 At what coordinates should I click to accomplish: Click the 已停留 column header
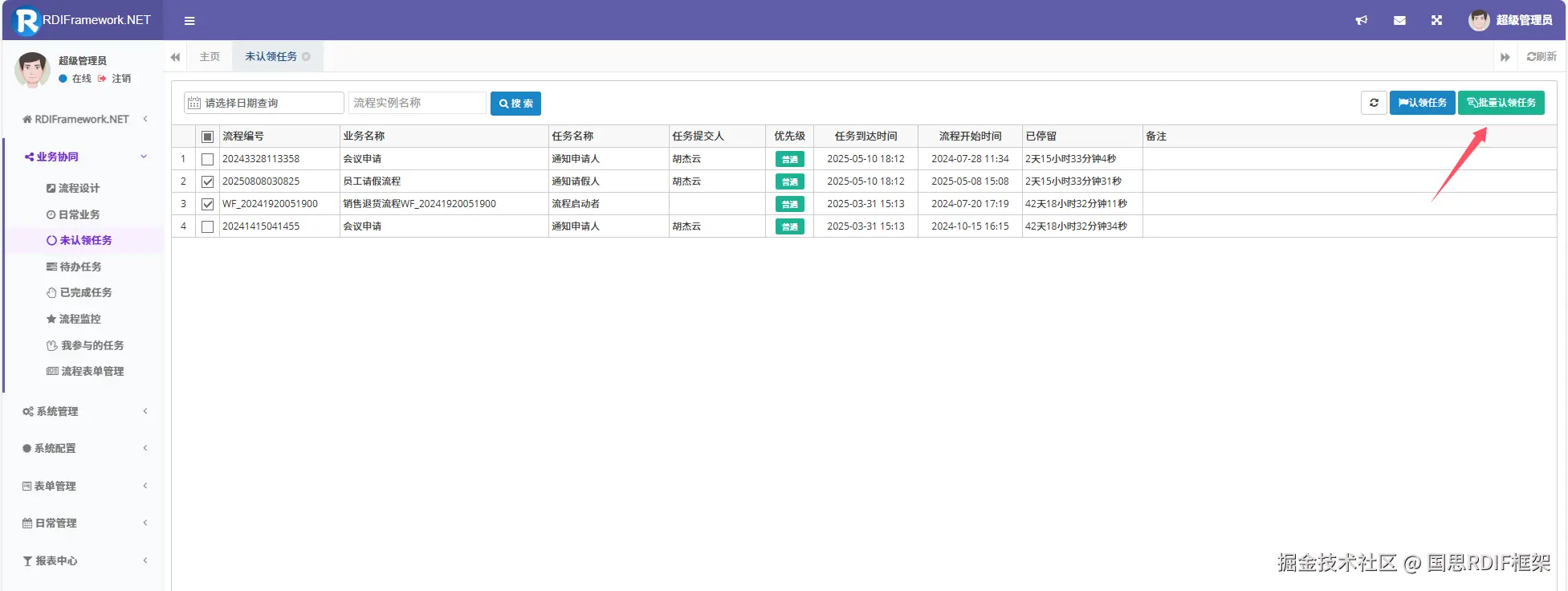[x=1082, y=137]
